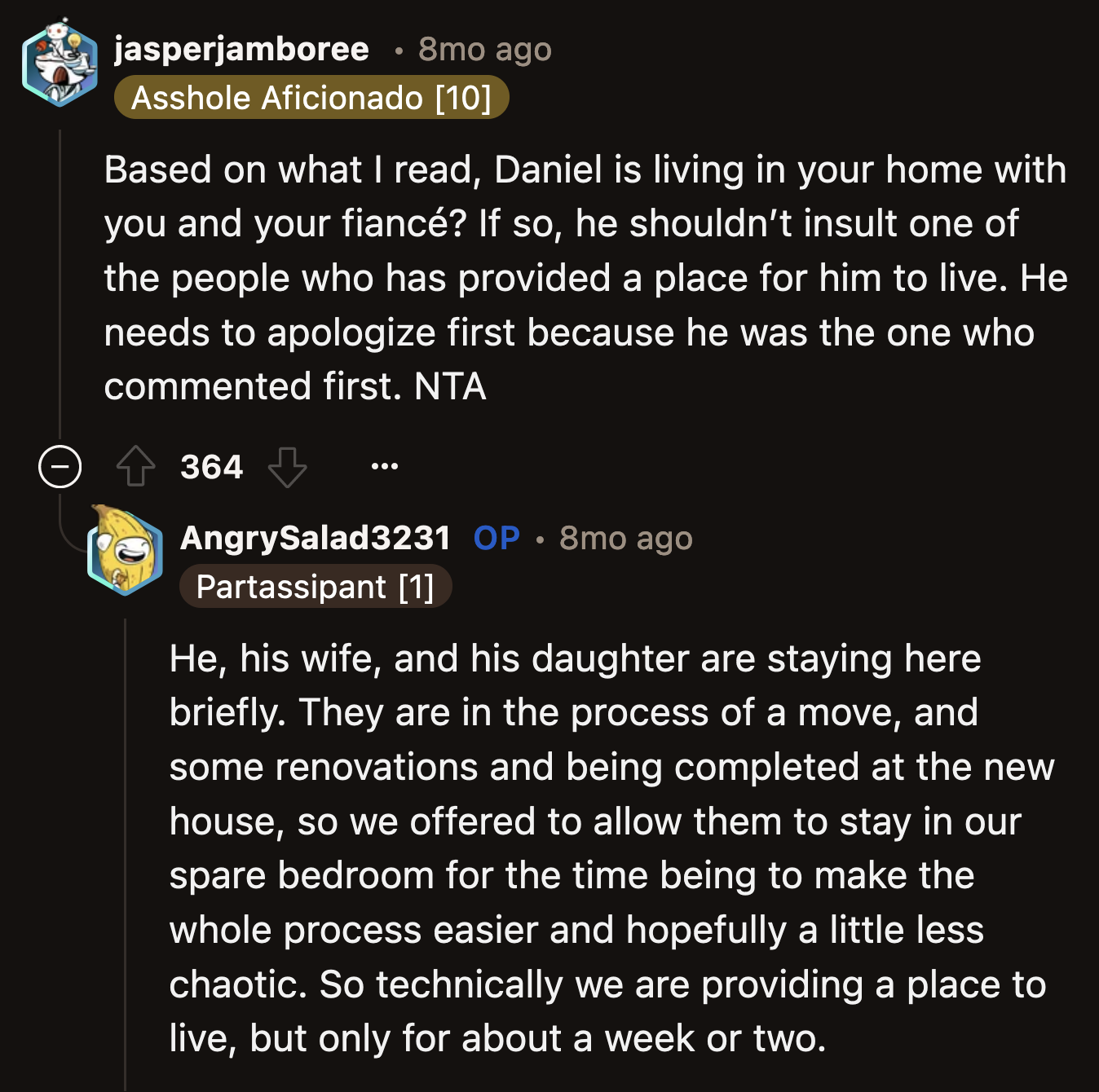Click the 364 vote count

click(210, 466)
